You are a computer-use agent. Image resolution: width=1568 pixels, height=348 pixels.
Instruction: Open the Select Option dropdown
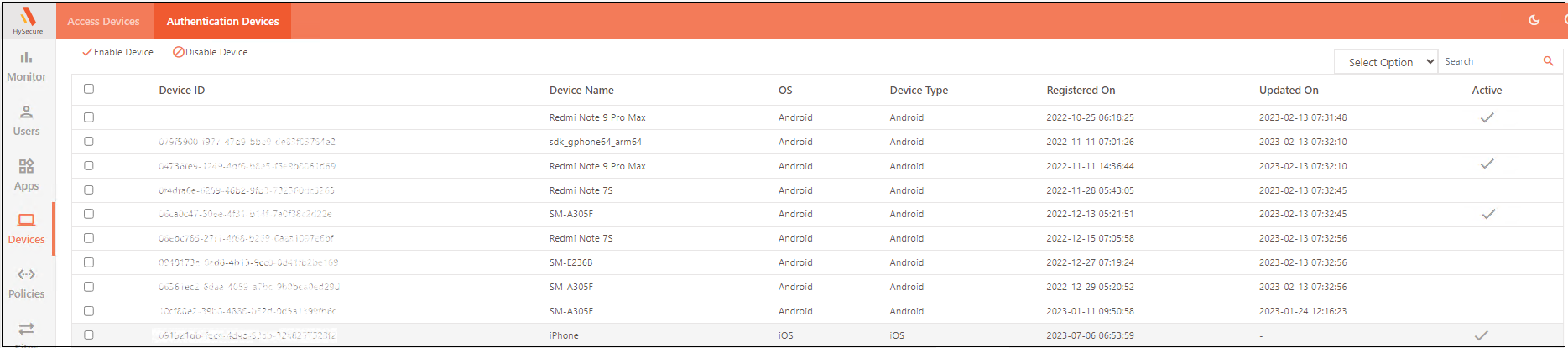(1385, 62)
